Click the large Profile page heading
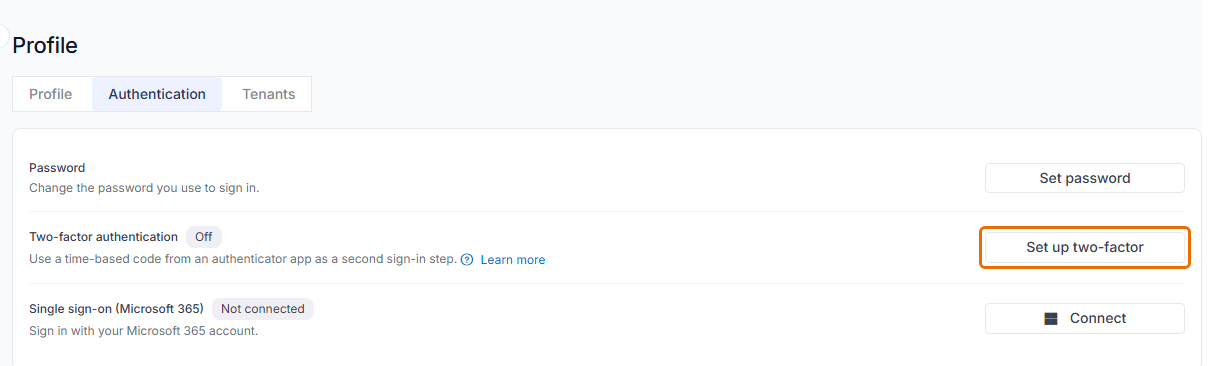 tap(45, 45)
